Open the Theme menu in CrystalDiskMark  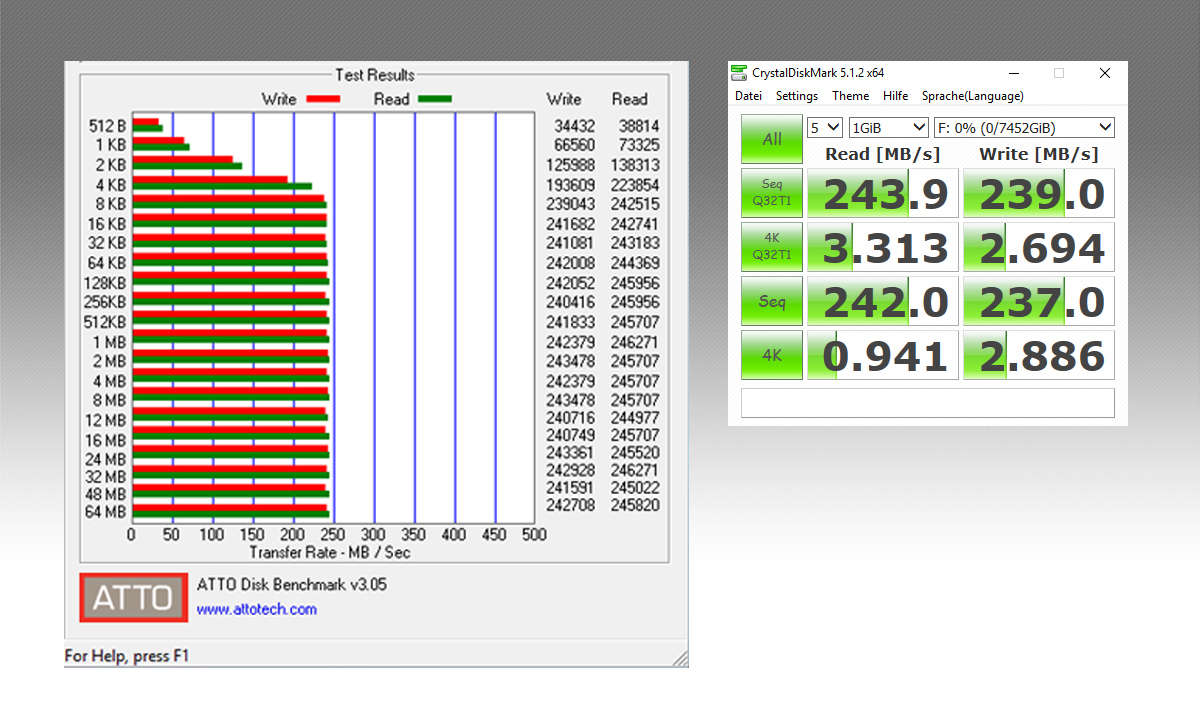(x=851, y=96)
